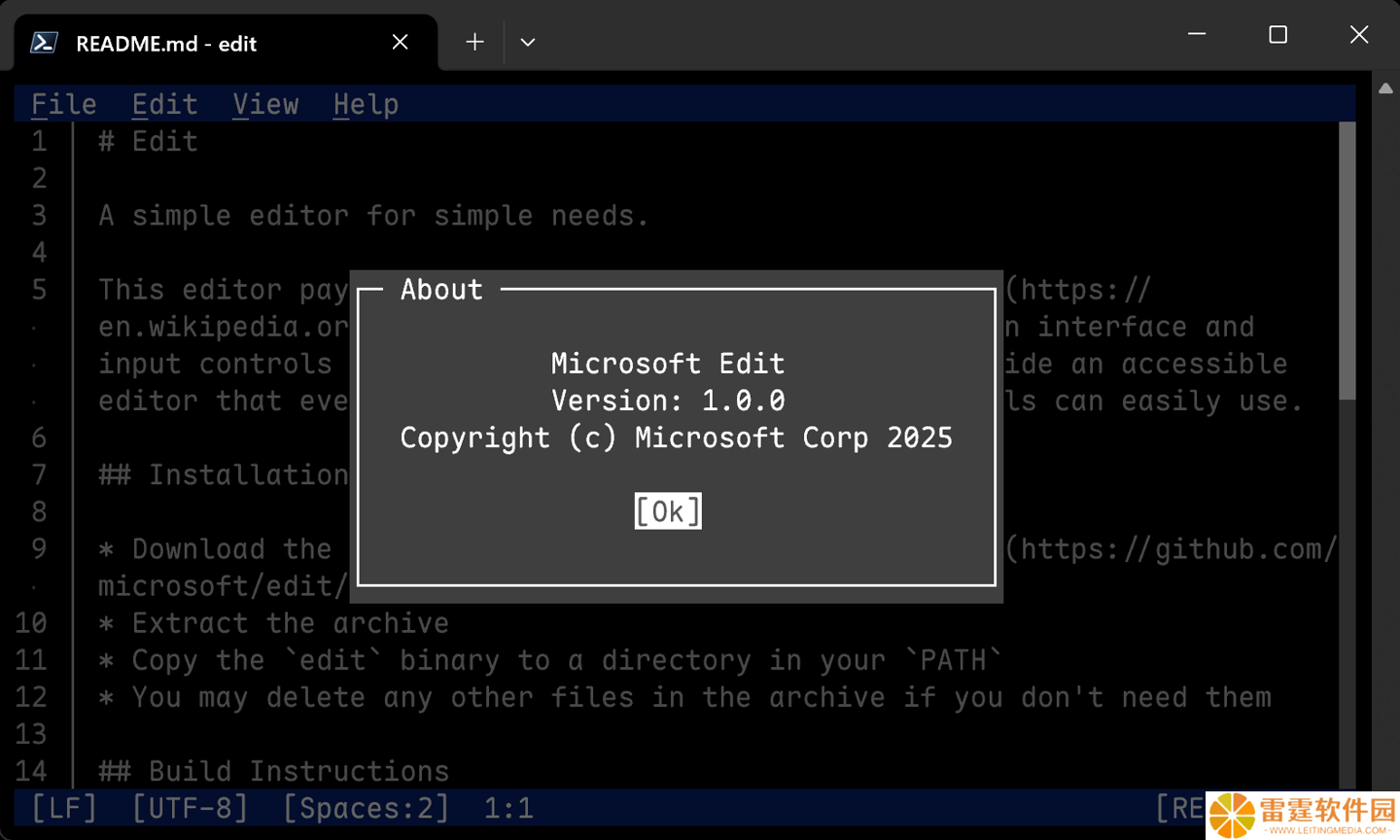The height and width of the screenshot is (840, 1400).
Task: Click 'Version: 1.0.0' text in dialog
Action: click(668, 401)
